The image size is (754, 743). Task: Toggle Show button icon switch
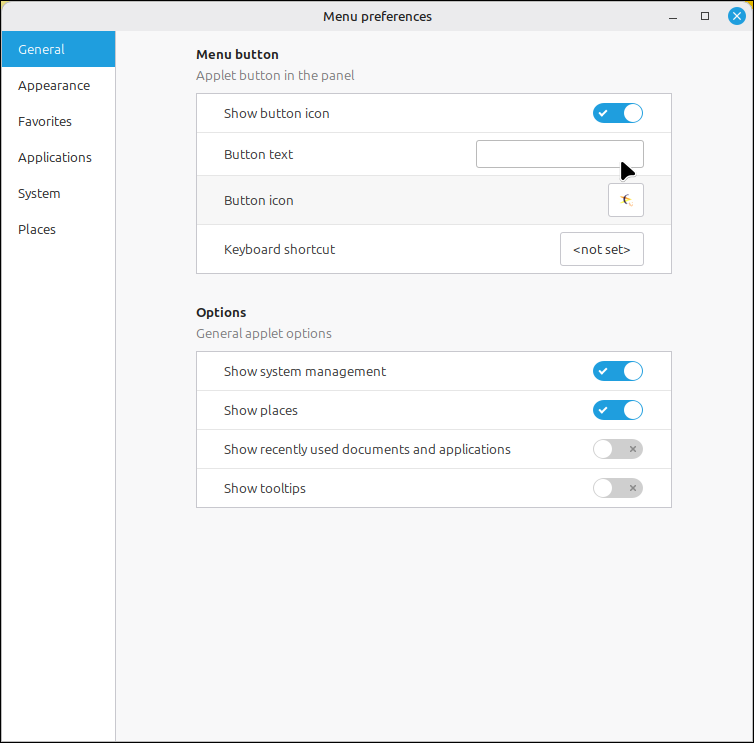(x=617, y=113)
